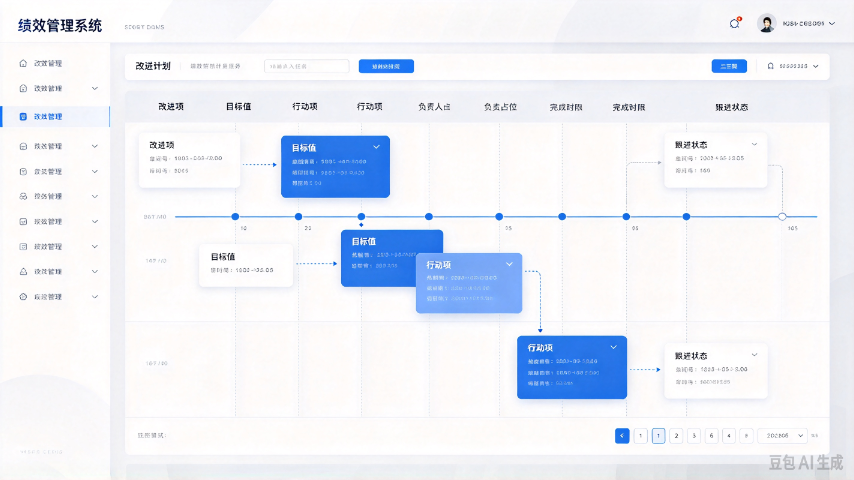The height and width of the screenshot is (480, 854).
Task: Click the blue button beside the search field
Action: click(x=386, y=66)
